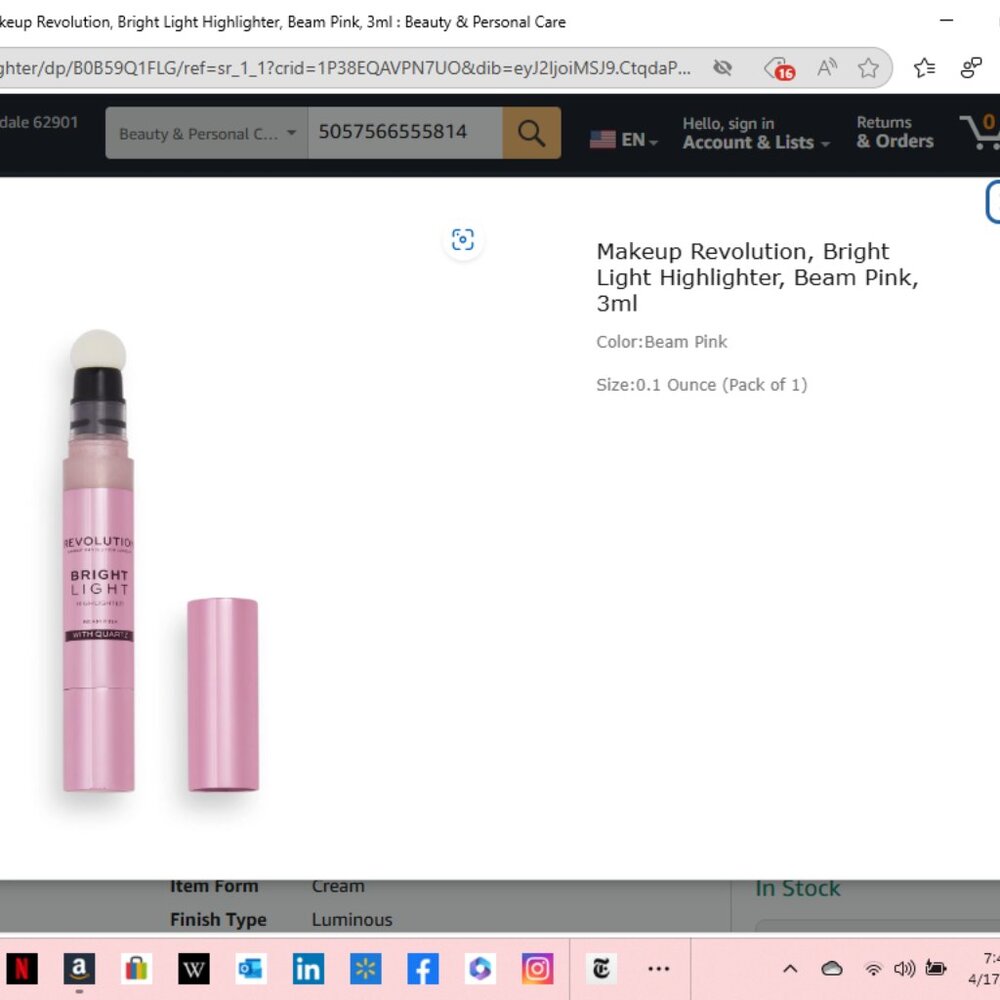1000x1000 pixels.
Task: Click the pink highlighter cap image
Action: pos(223,695)
